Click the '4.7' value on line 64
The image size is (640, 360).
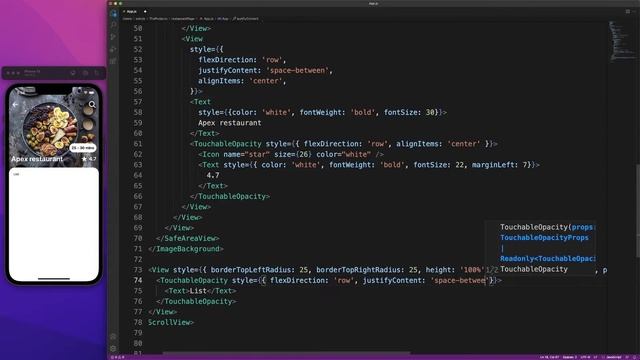click(x=213, y=175)
